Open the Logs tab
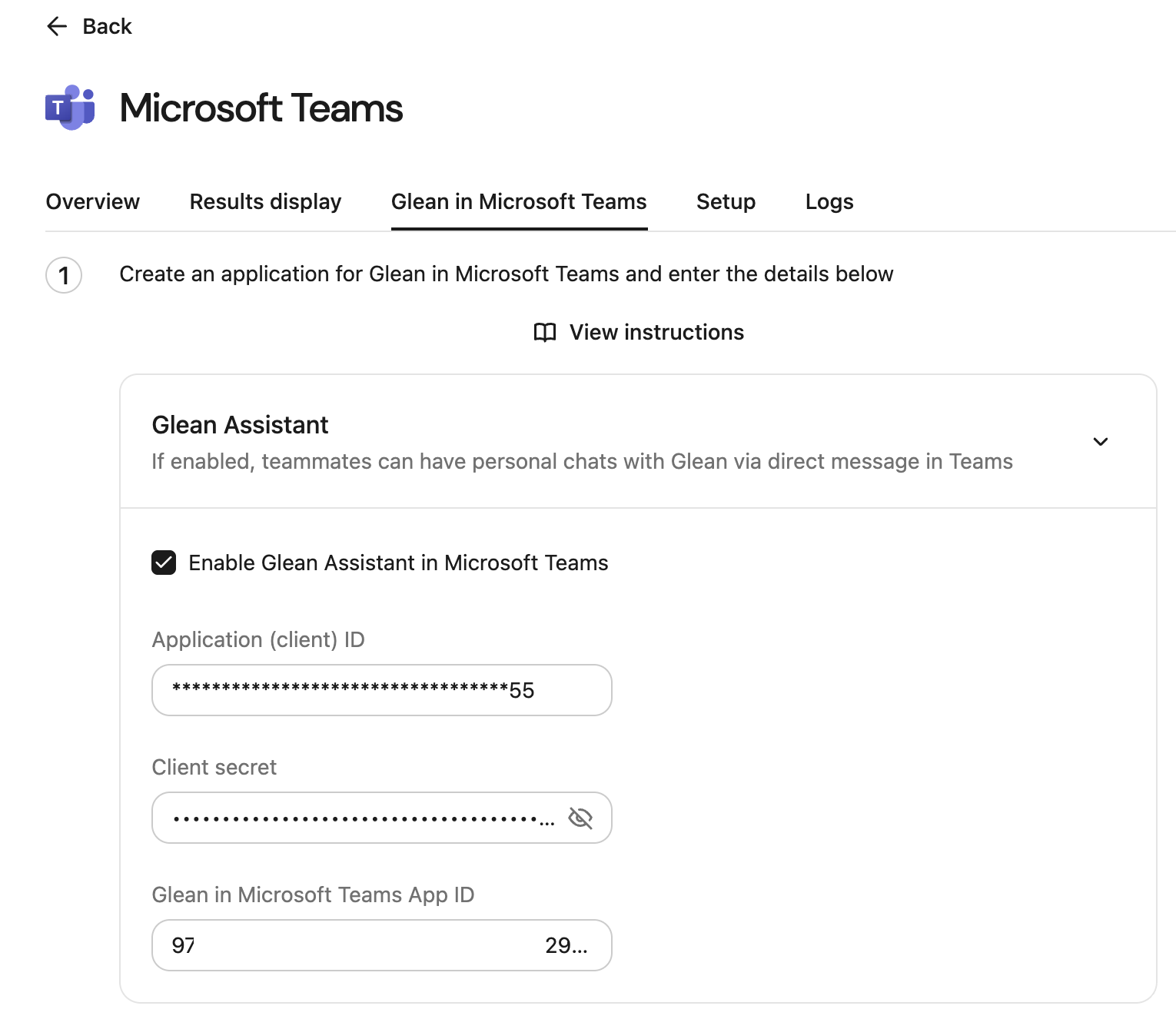The width and height of the screenshot is (1176, 1019). tap(829, 201)
